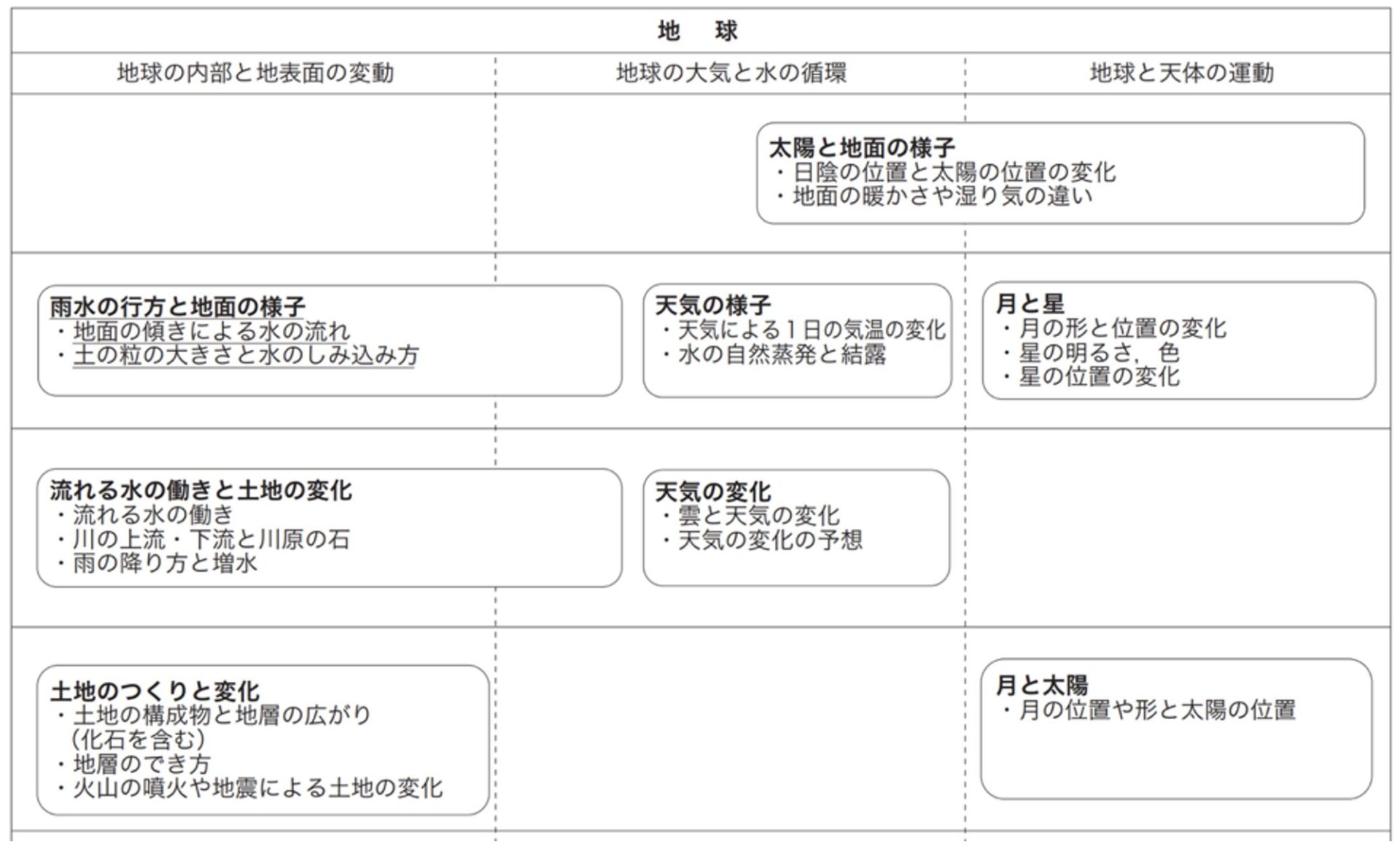Click the 天気の様子 box title

712,305
